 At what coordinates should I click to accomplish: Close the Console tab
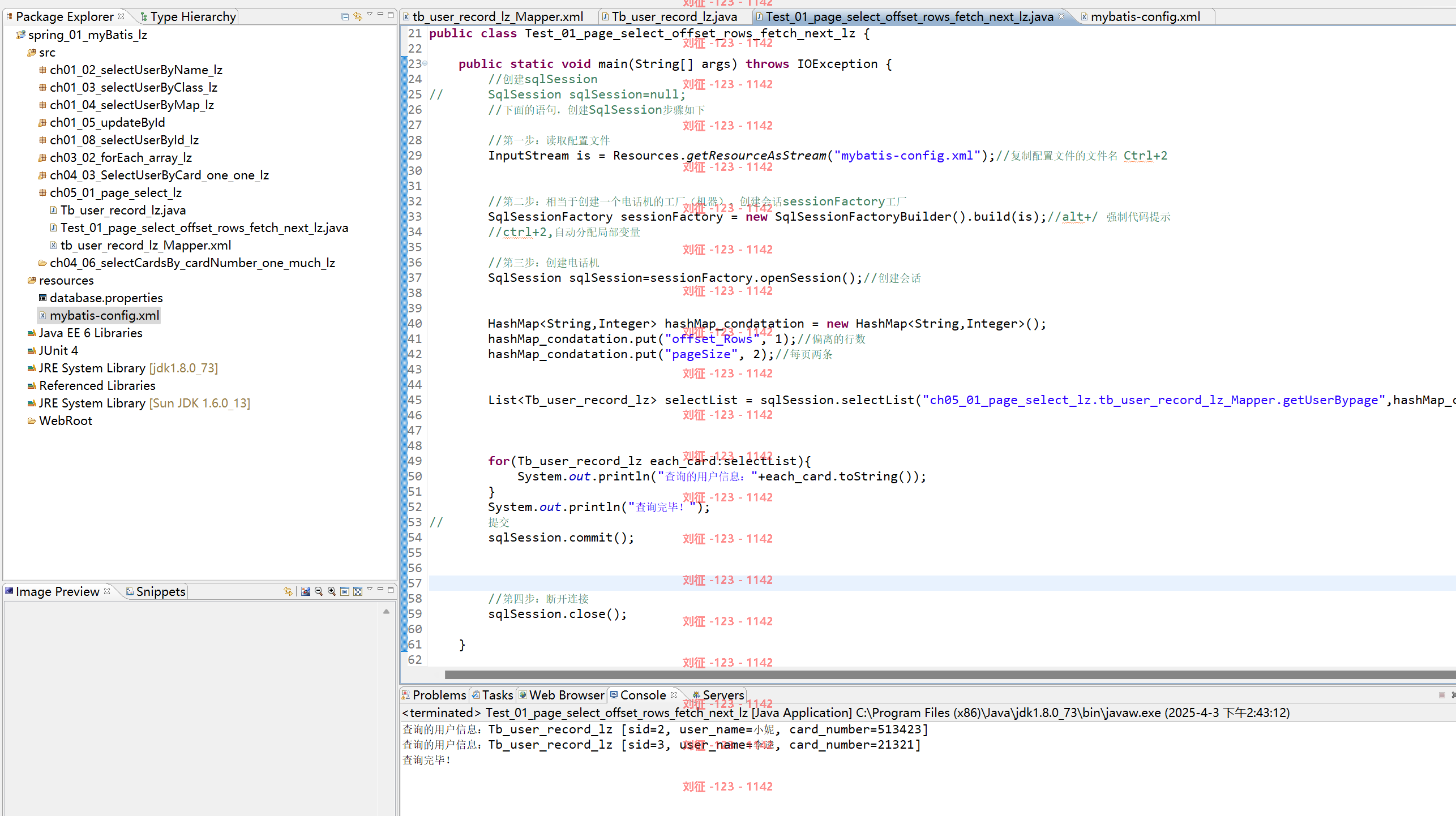click(674, 694)
